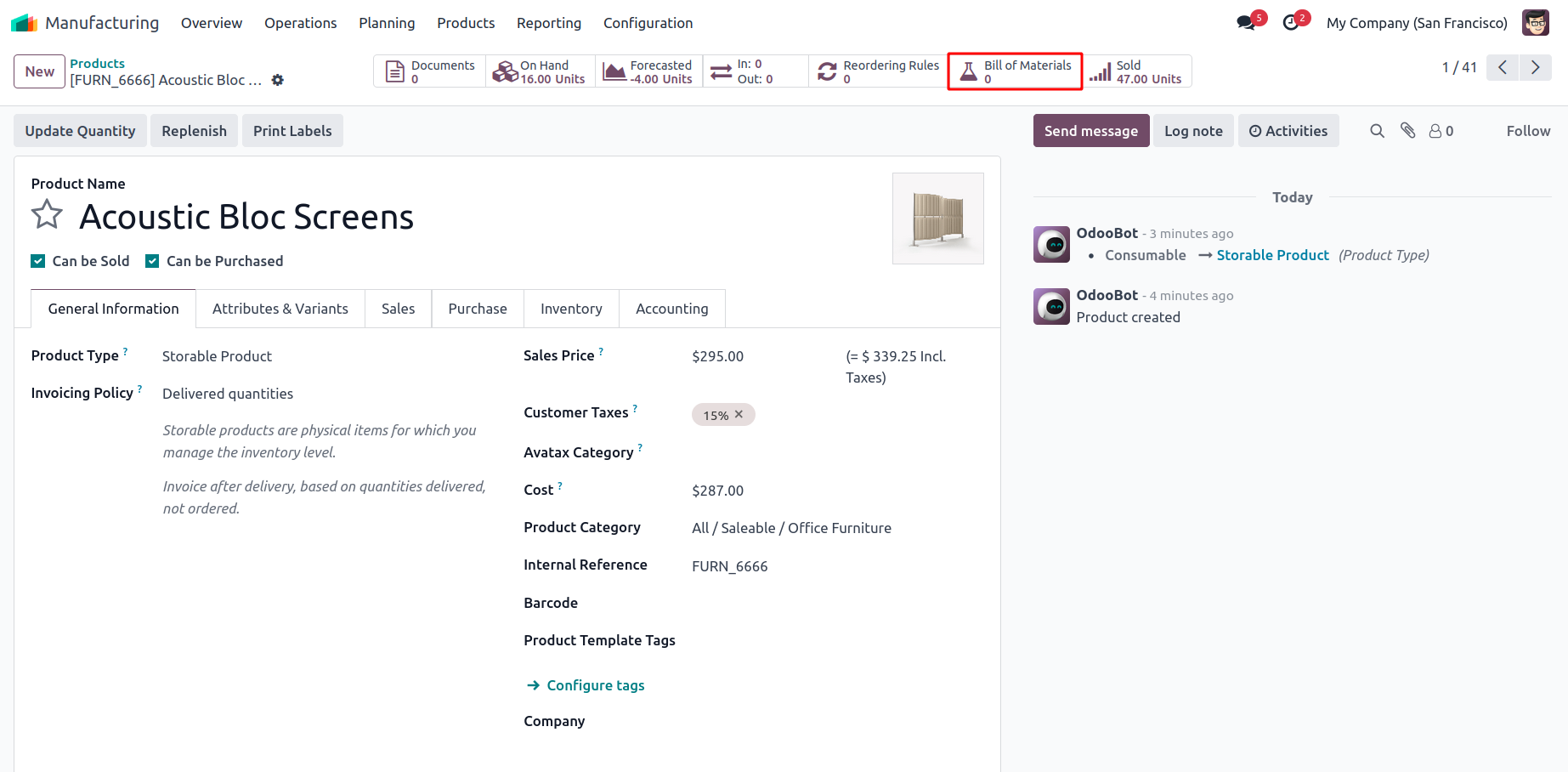Toggle the Can be Purchased checkbox
Viewport: 1568px width, 772px height.
pos(152,261)
